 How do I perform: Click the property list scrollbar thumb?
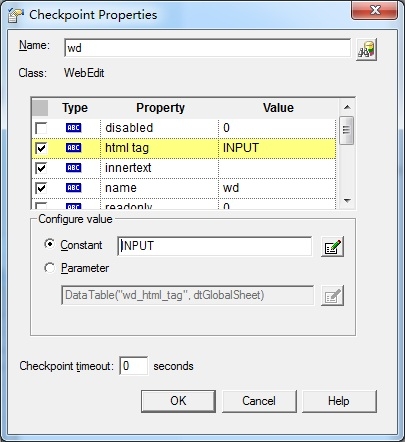point(347,130)
